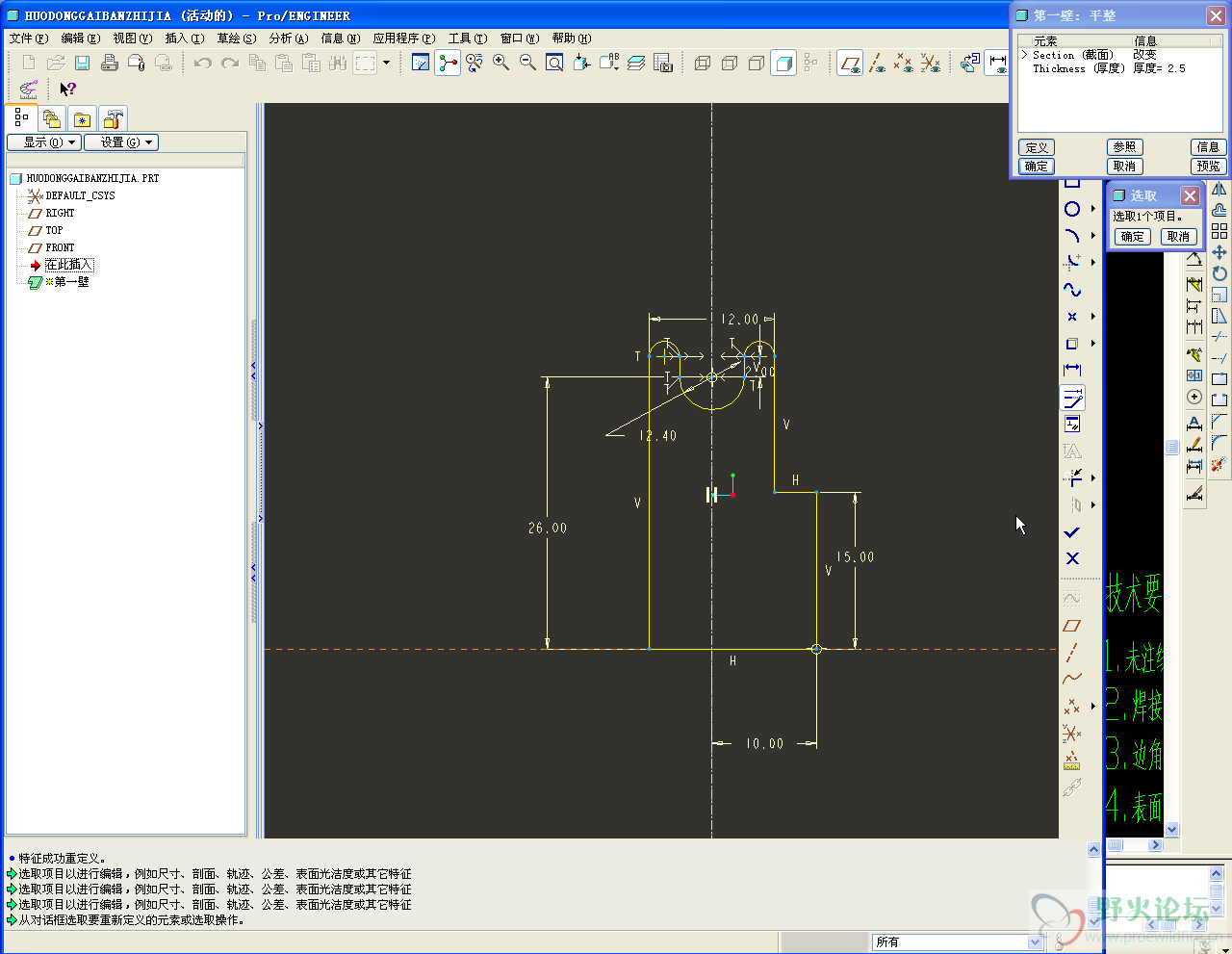Toggle the No Hidden display style
Image resolution: width=1232 pixels, height=954 pixels.
[757, 63]
